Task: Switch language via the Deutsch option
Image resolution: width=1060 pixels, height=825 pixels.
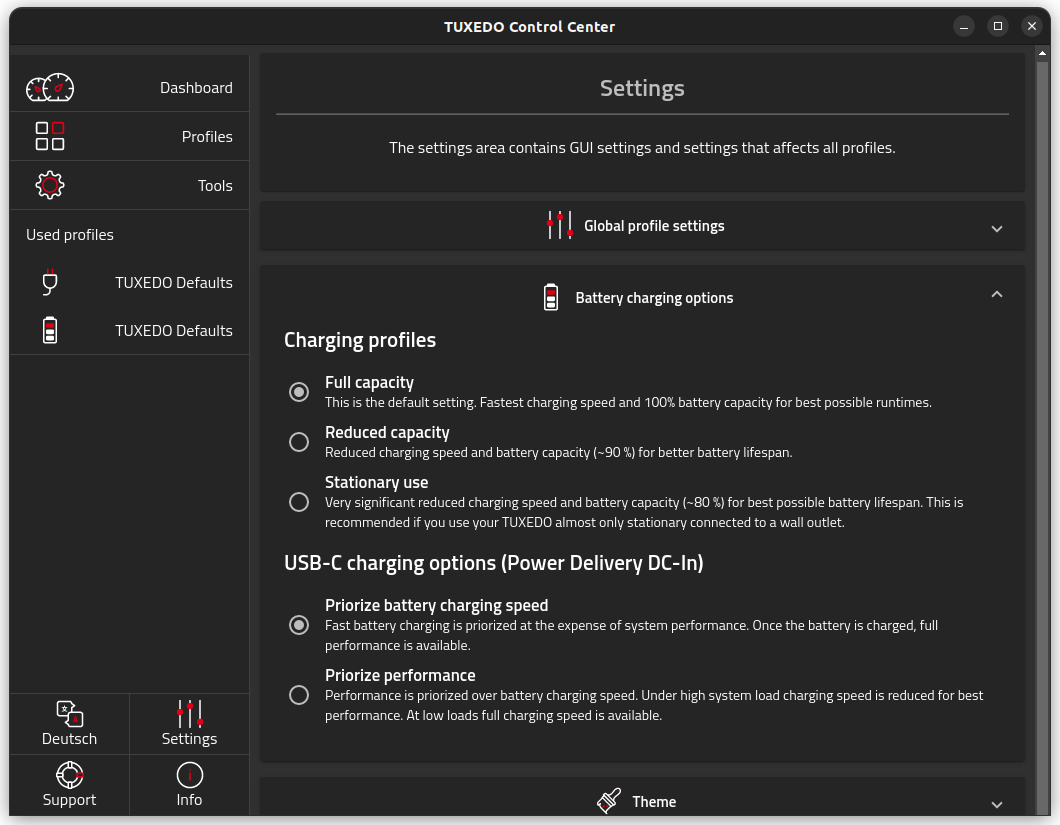Action: 69,723
